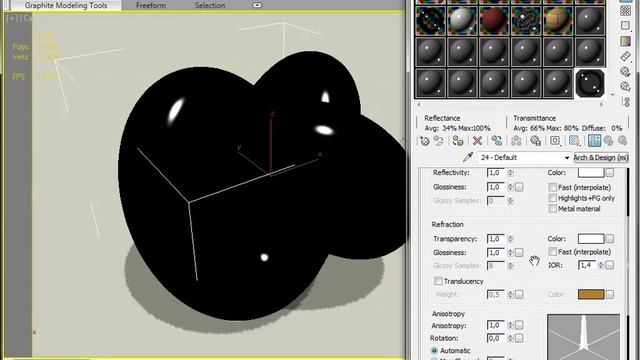Viewport: 640px width, 360px height.
Task: Click map button beside IOR
Action: [x=610, y=265]
